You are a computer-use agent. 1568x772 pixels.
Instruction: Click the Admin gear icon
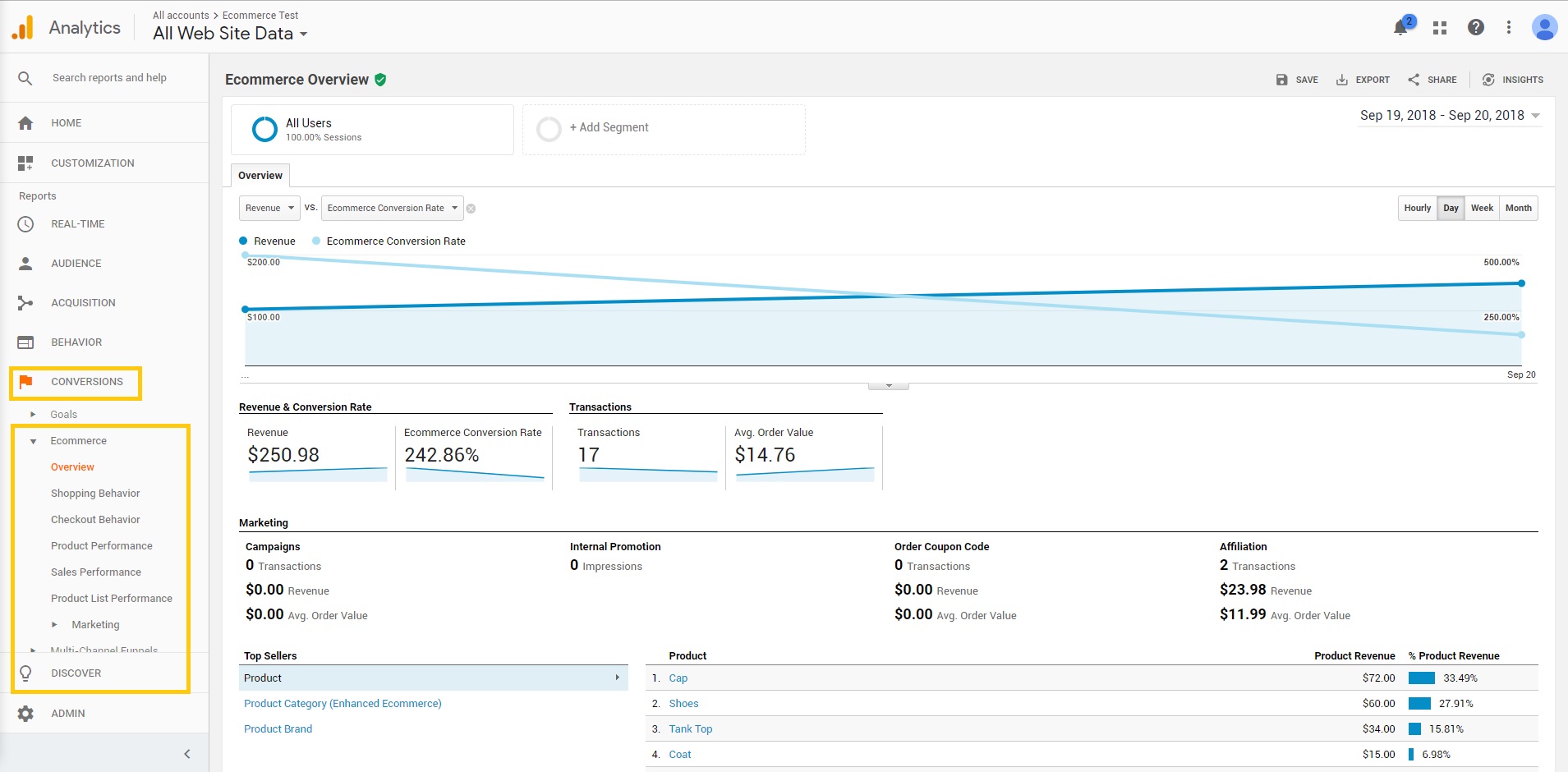coord(25,714)
